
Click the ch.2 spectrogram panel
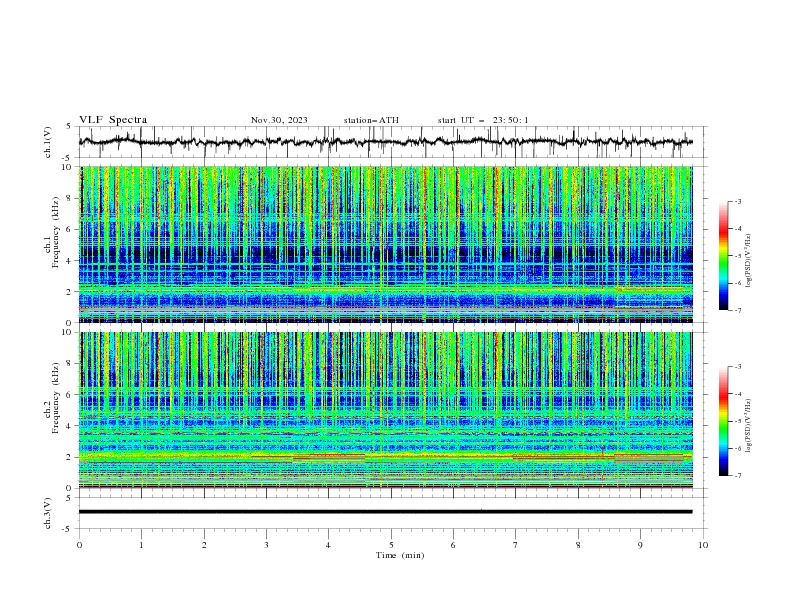click(385, 410)
